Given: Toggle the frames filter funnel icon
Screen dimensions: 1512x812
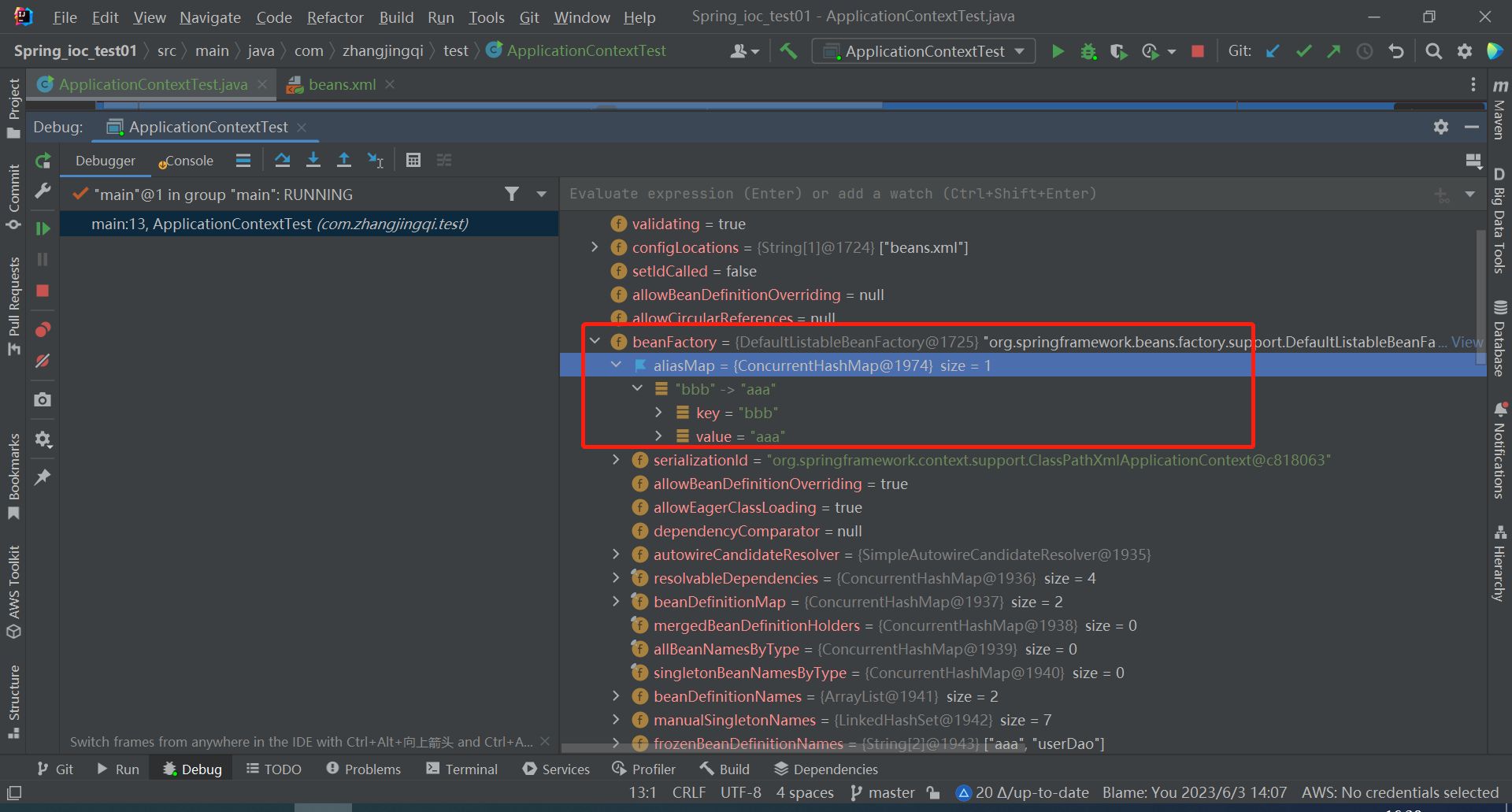Looking at the screenshot, I should [512, 194].
